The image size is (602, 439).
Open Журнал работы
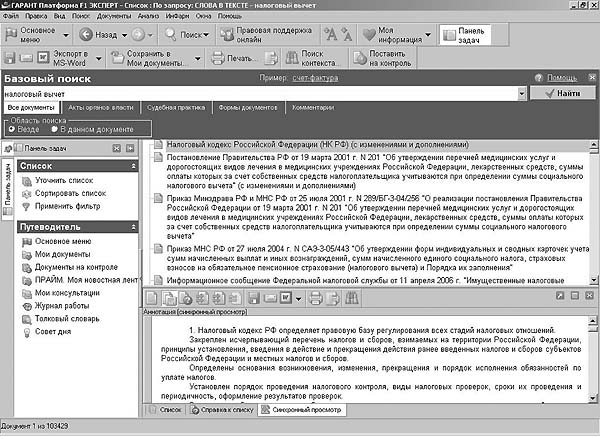[x=62, y=306]
